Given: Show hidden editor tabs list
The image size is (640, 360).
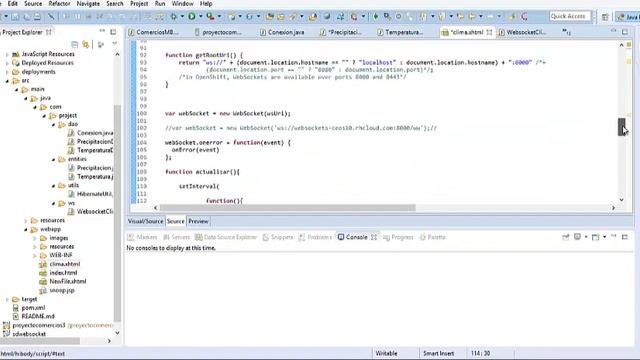Looking at the screenshot, I should [566, 31].
